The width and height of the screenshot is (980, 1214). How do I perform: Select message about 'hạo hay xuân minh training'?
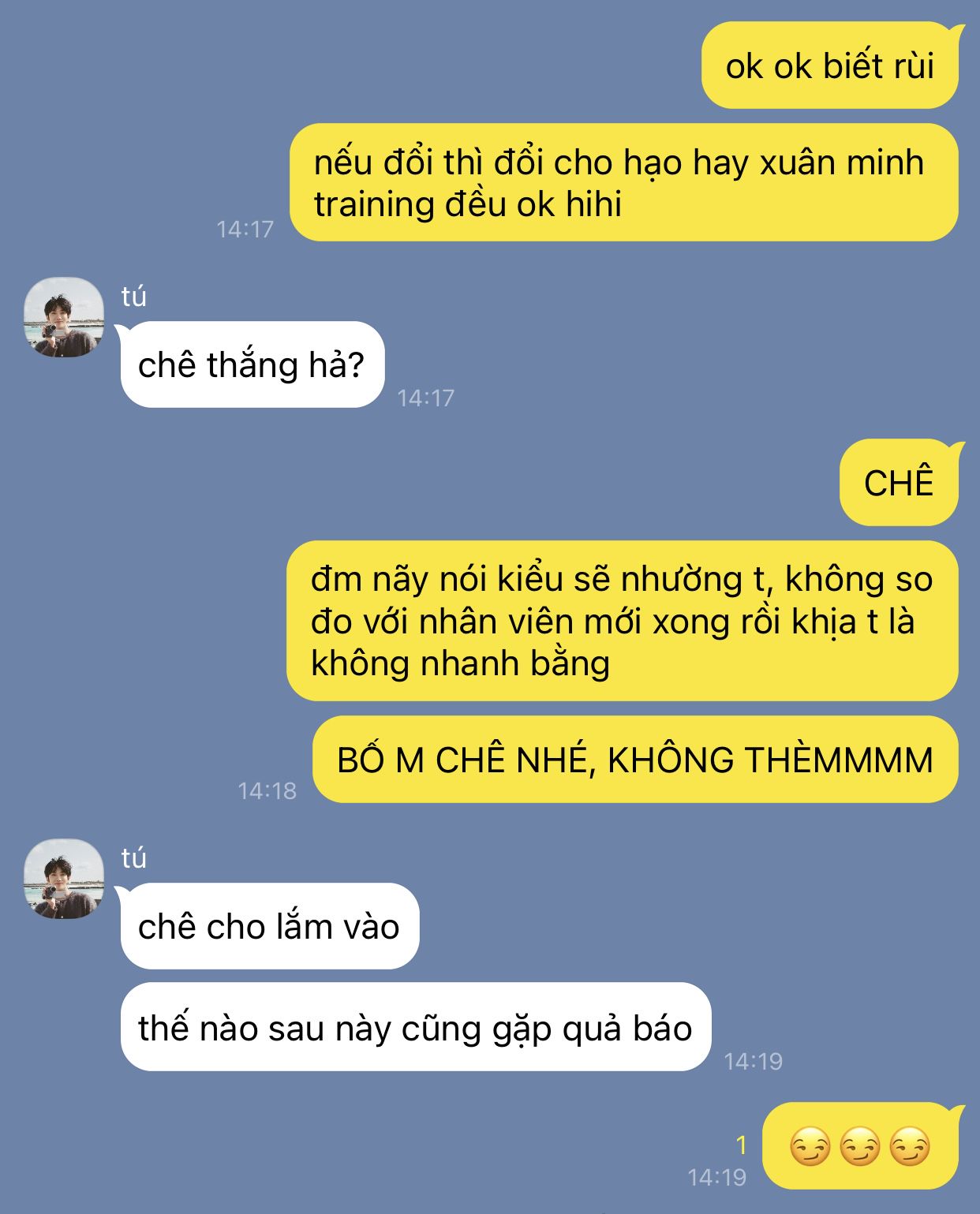pos(623,182)
